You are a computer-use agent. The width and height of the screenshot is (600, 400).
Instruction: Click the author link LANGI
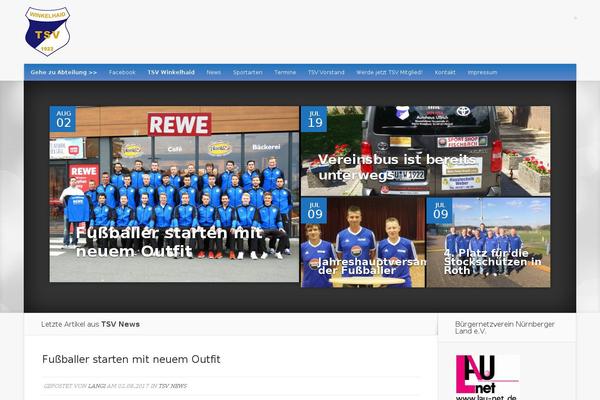97,386
